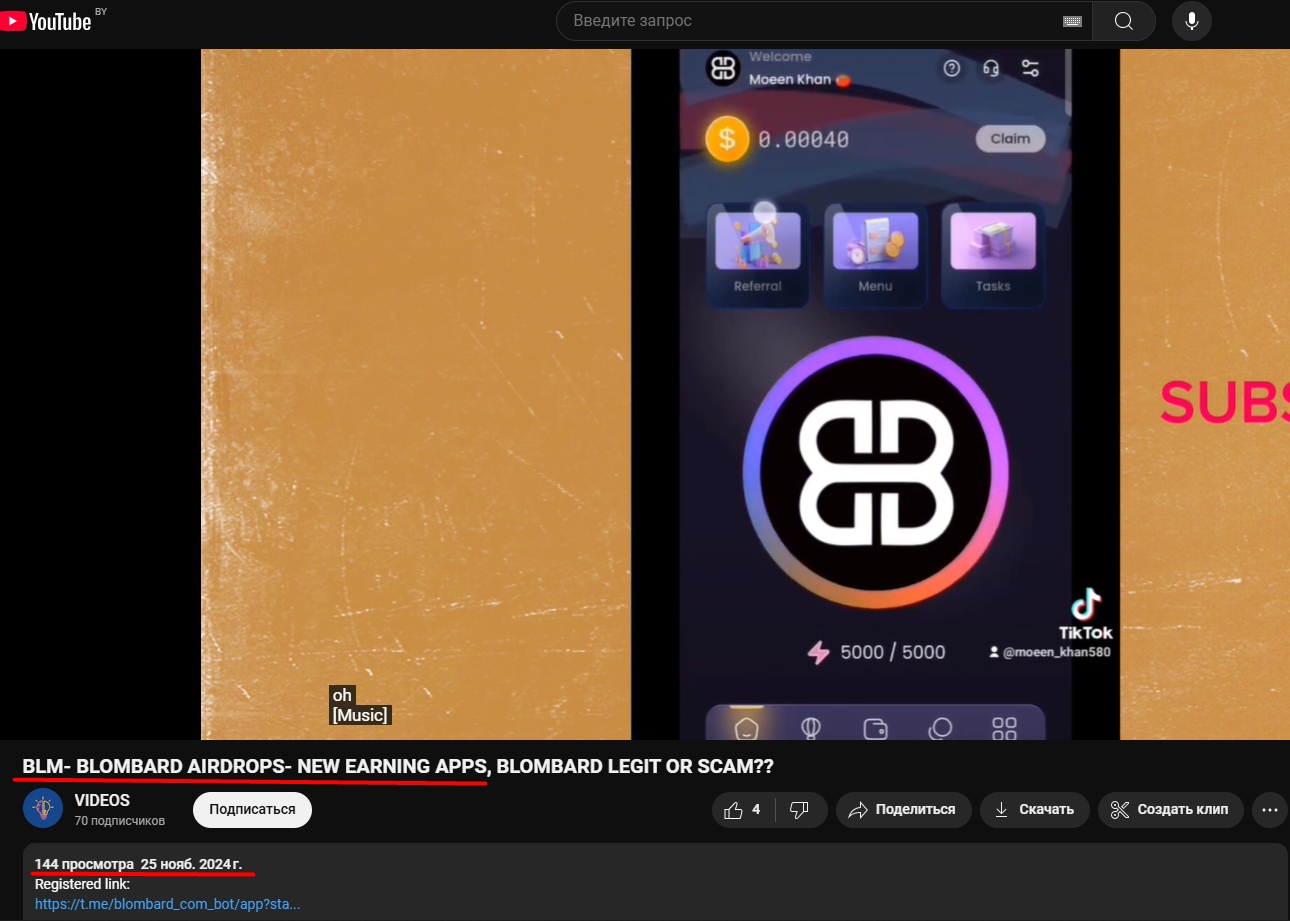Open the three-dot more actions menu

point(1270,810)
